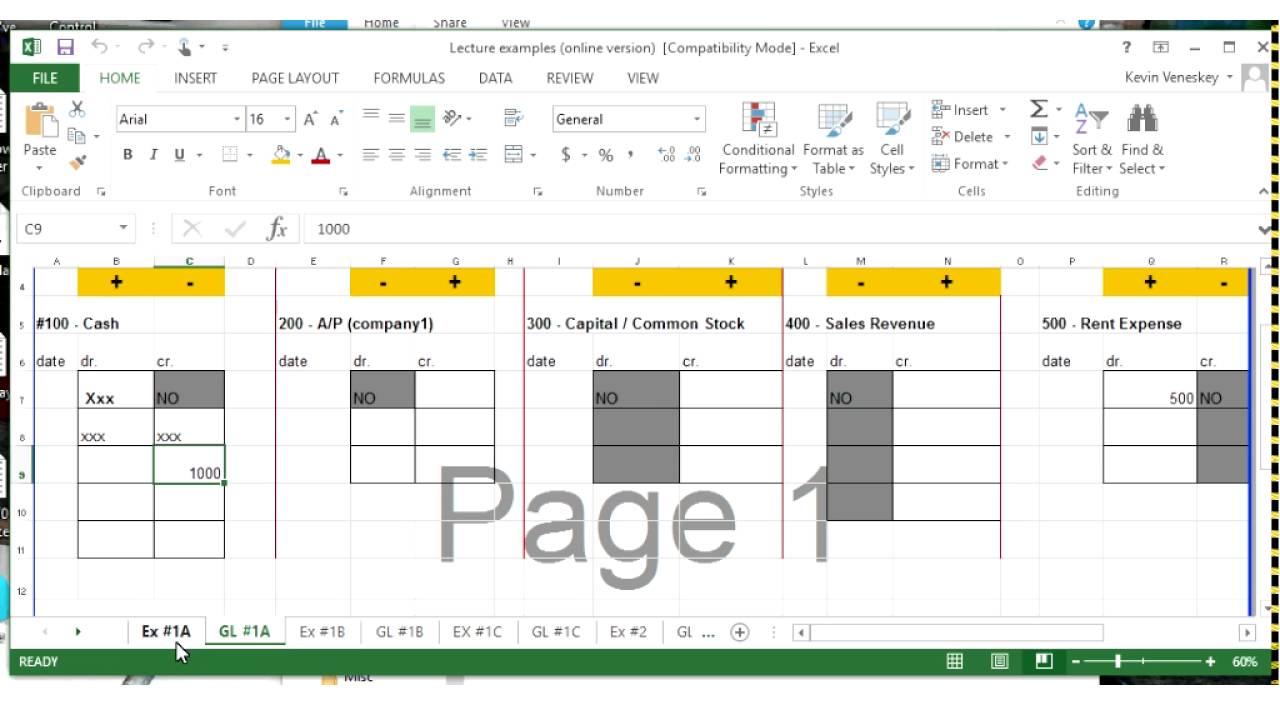Click the horizontal scrollbar right arrow

click(1247, 632)
